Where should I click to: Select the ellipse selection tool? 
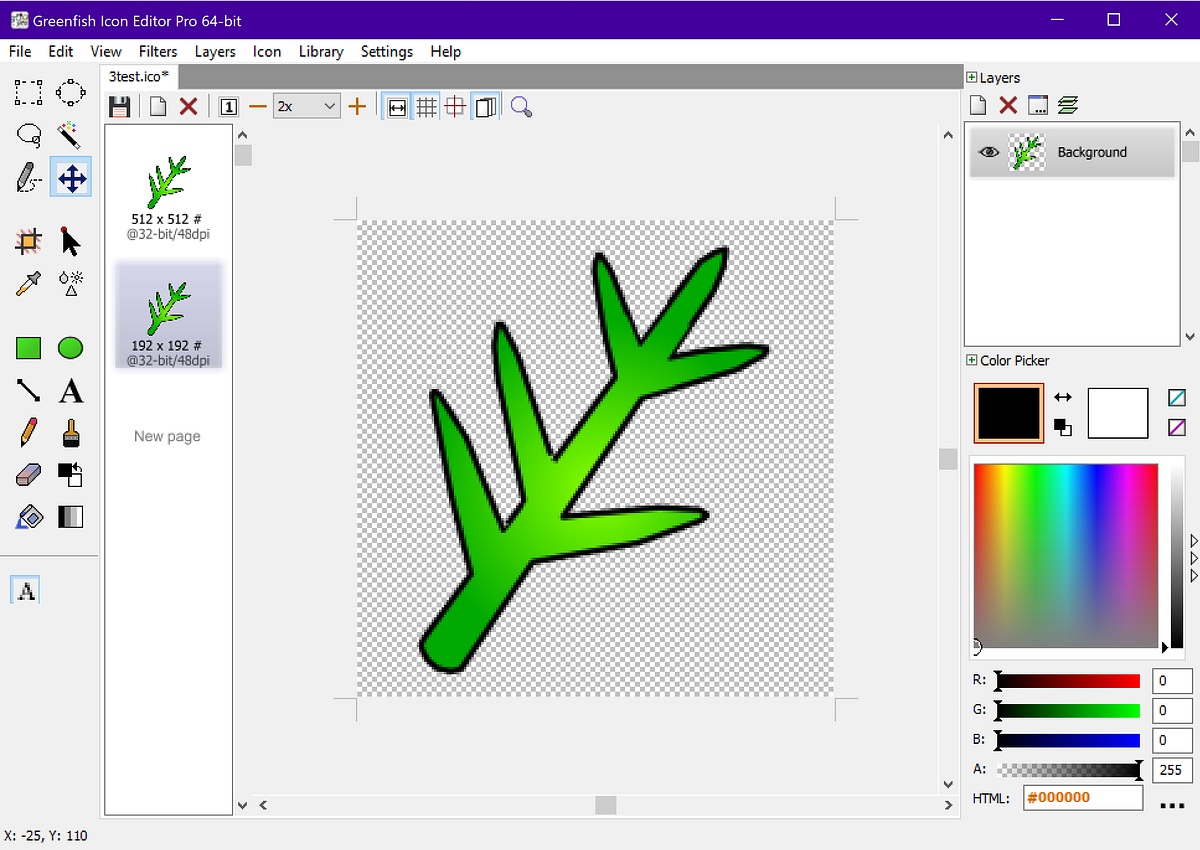(x=70, y=93)
